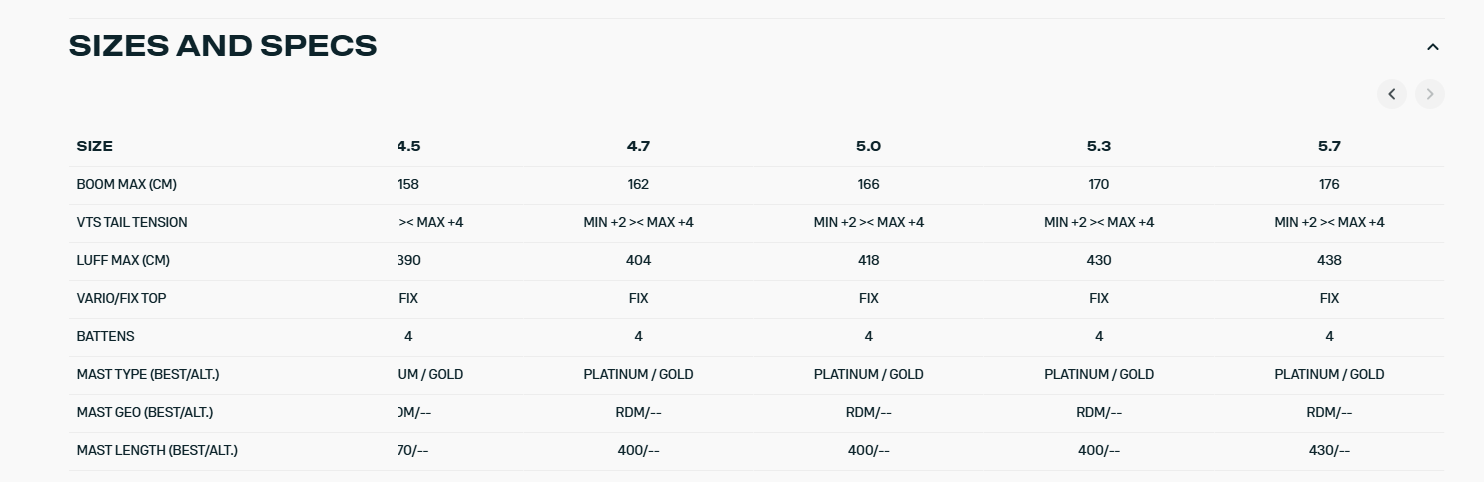Click the Size header label

(95, 146)
